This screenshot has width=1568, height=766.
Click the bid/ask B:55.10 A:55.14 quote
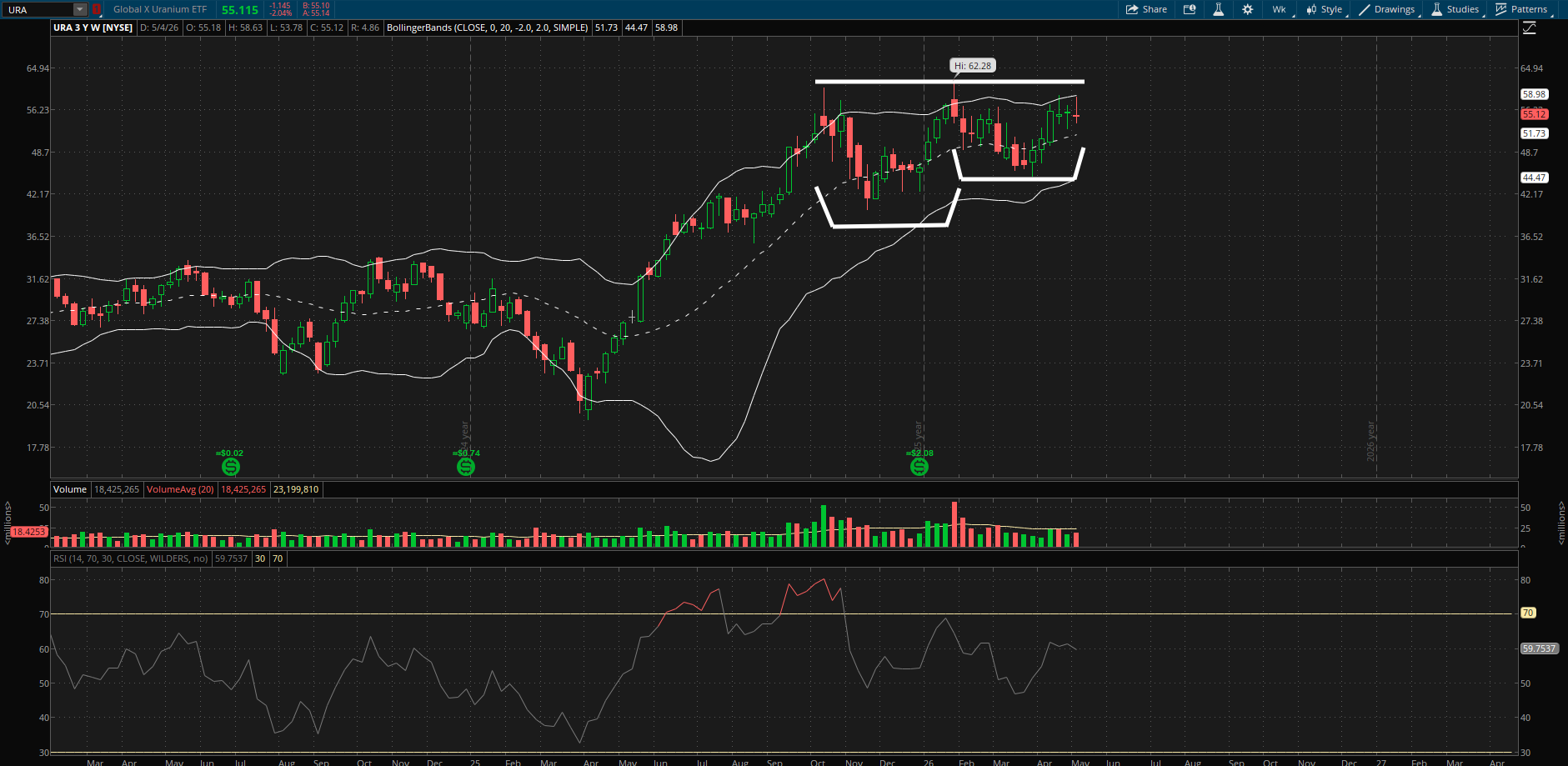click(316, 10)
